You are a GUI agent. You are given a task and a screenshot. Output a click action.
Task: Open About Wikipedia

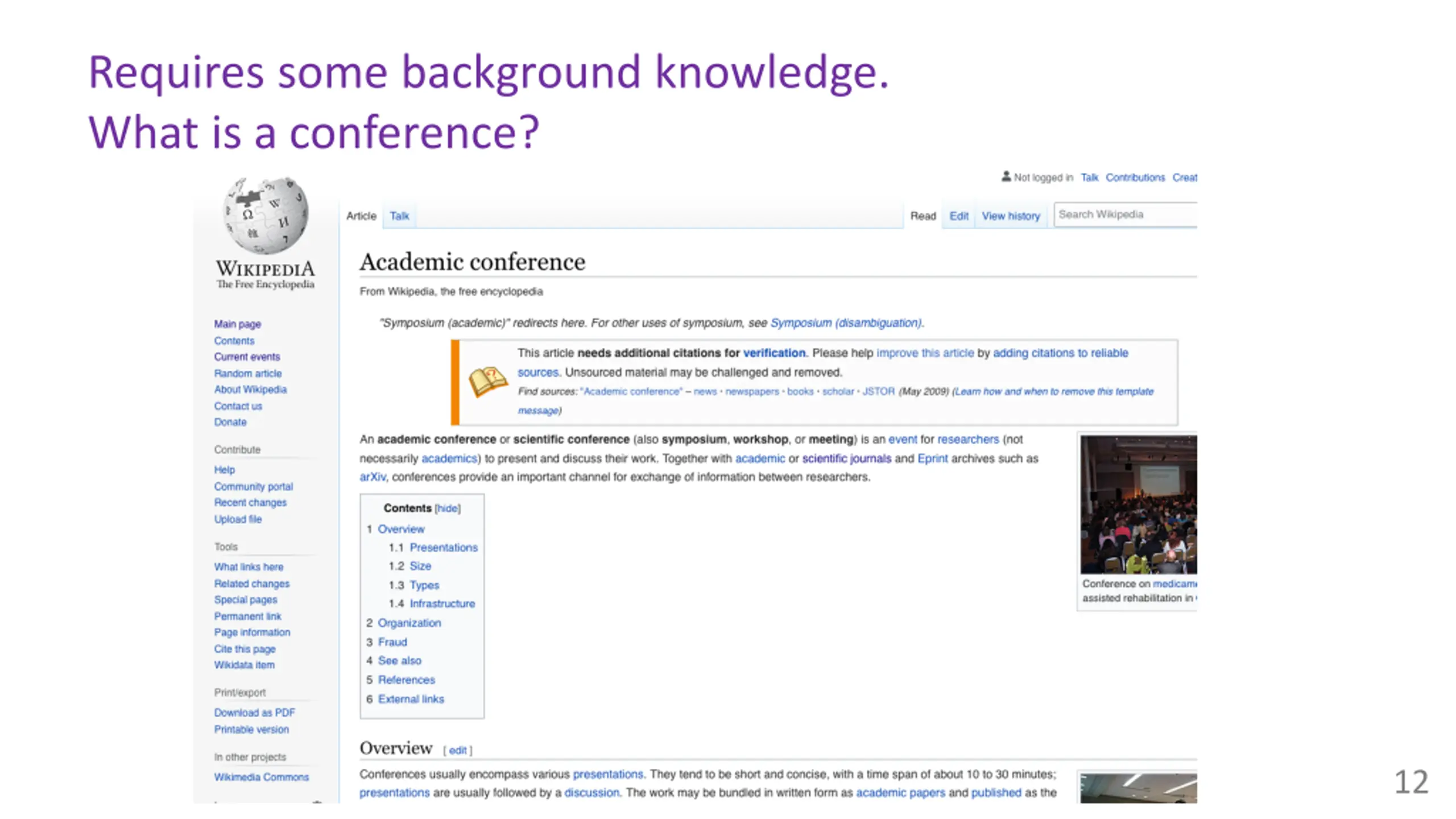click(x=250, y=390)
